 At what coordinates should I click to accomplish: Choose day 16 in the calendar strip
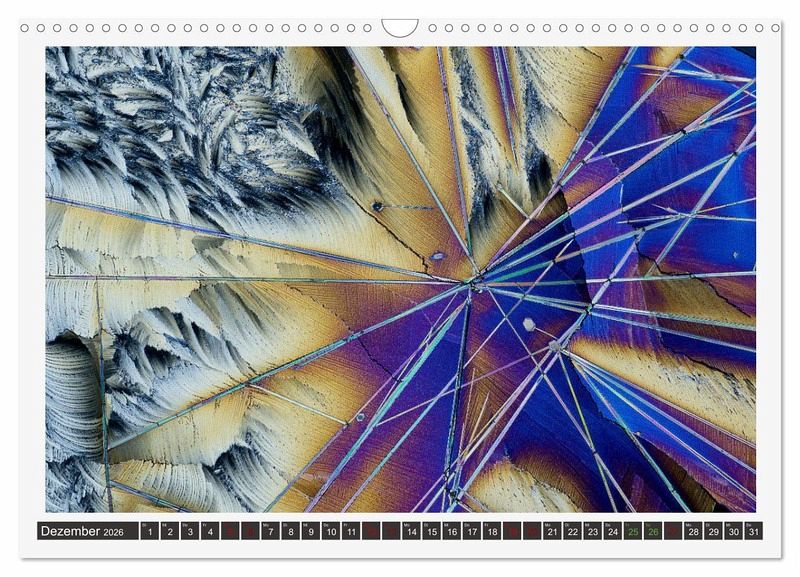pos(451,532)
